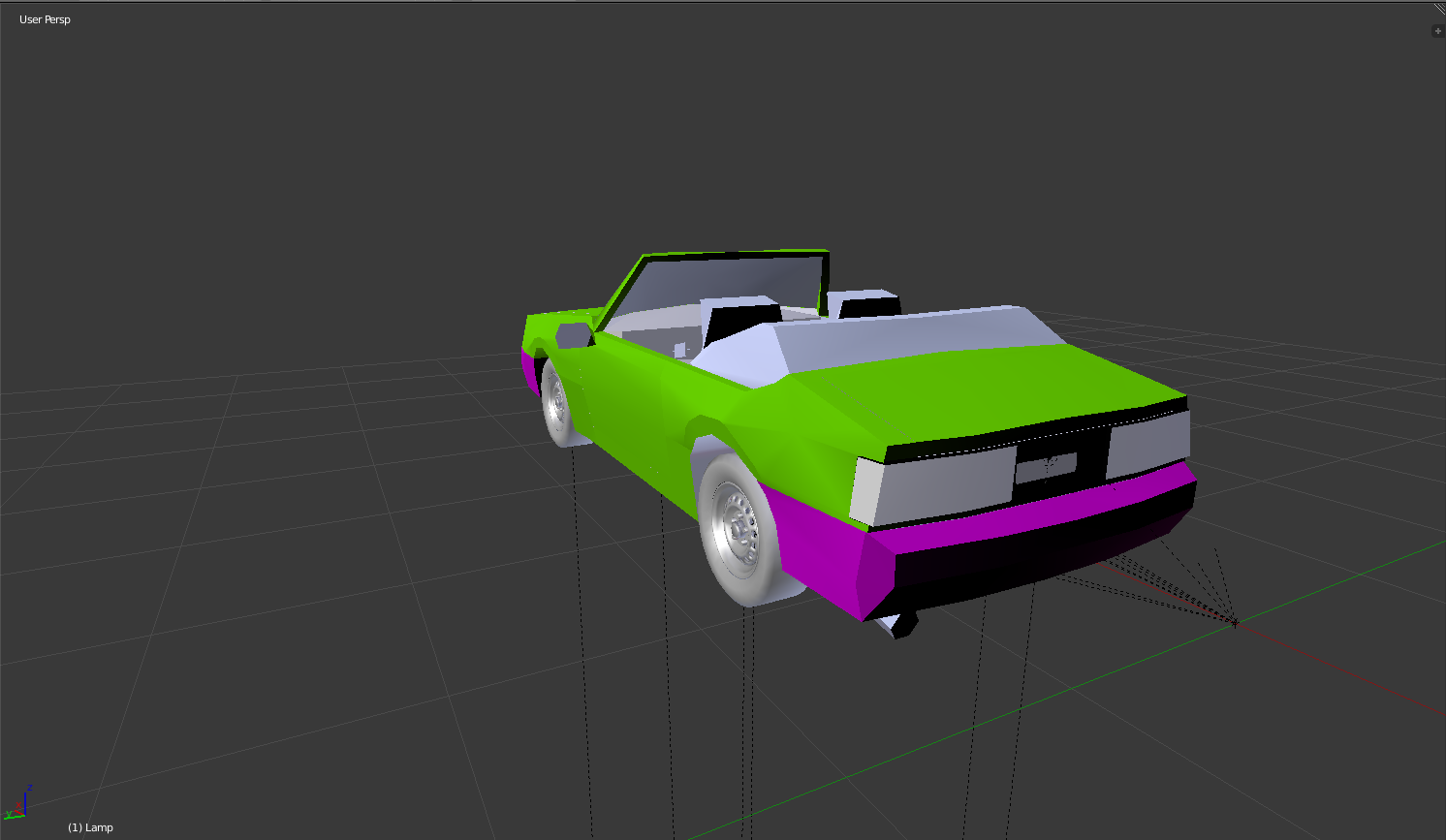
Task: Select the magenta lower side panel
Action: click(x=822, y=554)
